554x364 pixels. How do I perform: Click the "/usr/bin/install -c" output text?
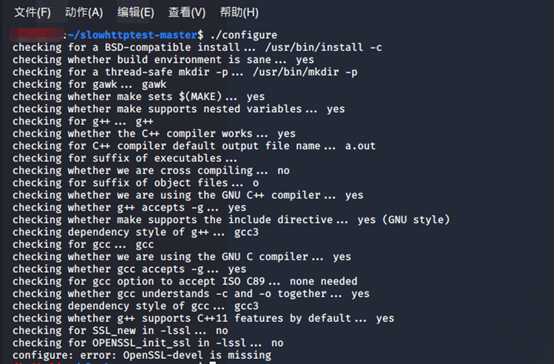pos(323,47)
